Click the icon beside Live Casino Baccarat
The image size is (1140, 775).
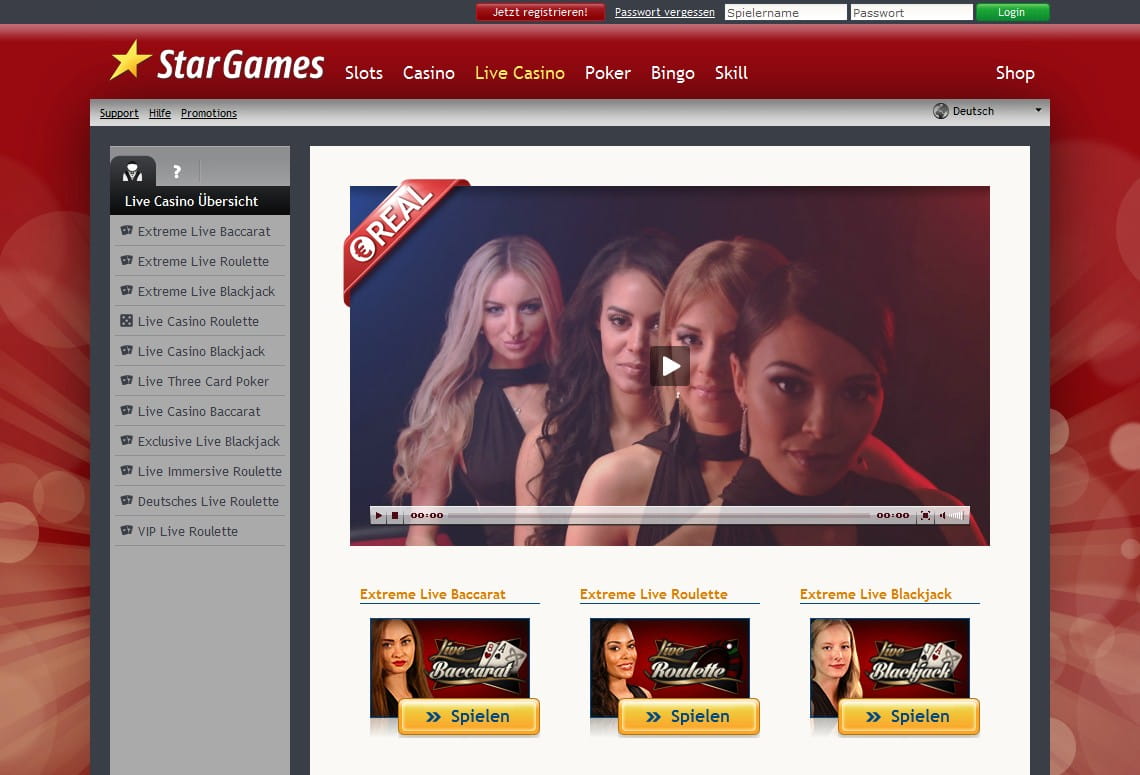coord(127,410)
